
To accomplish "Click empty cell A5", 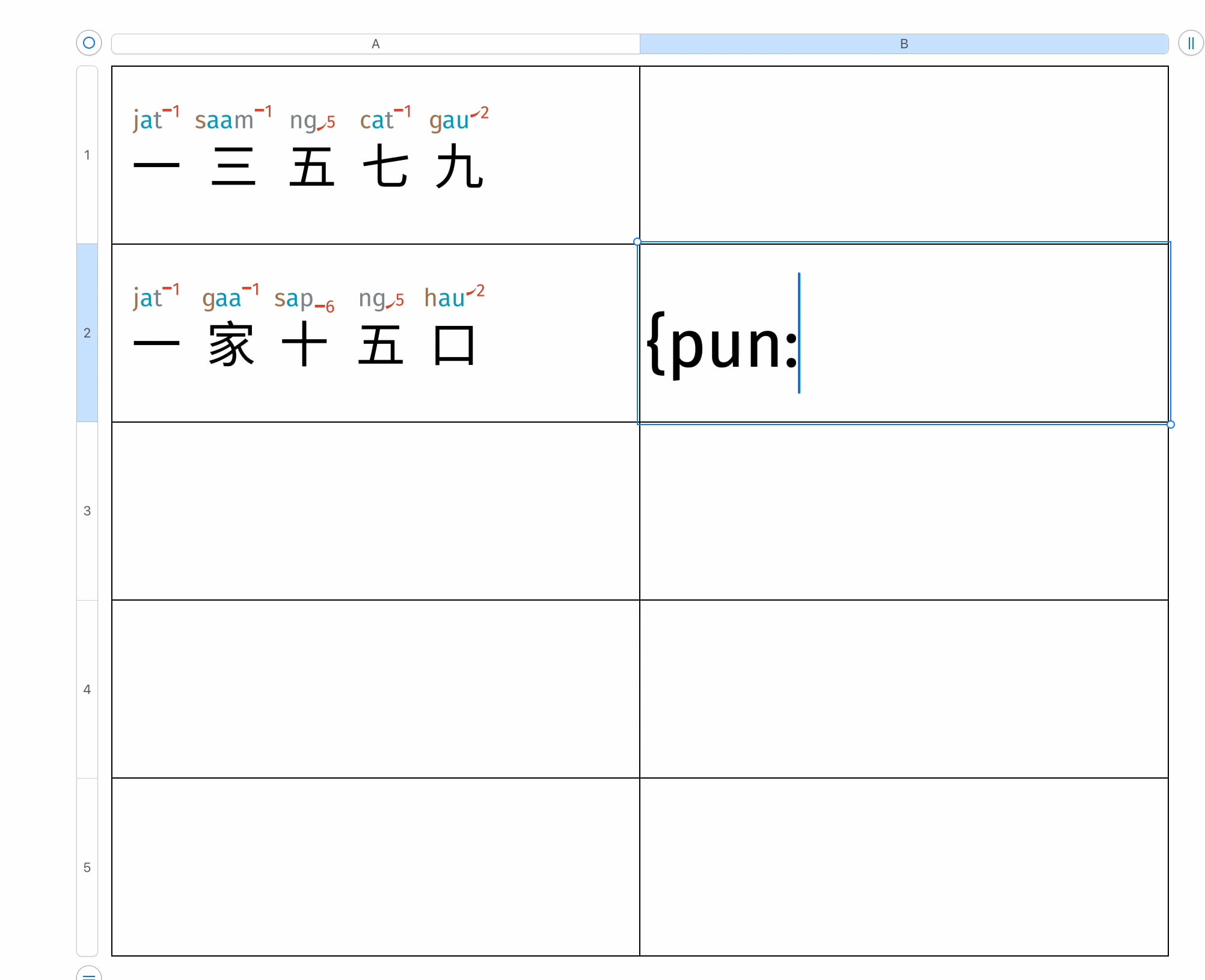I will pos(375,868).
